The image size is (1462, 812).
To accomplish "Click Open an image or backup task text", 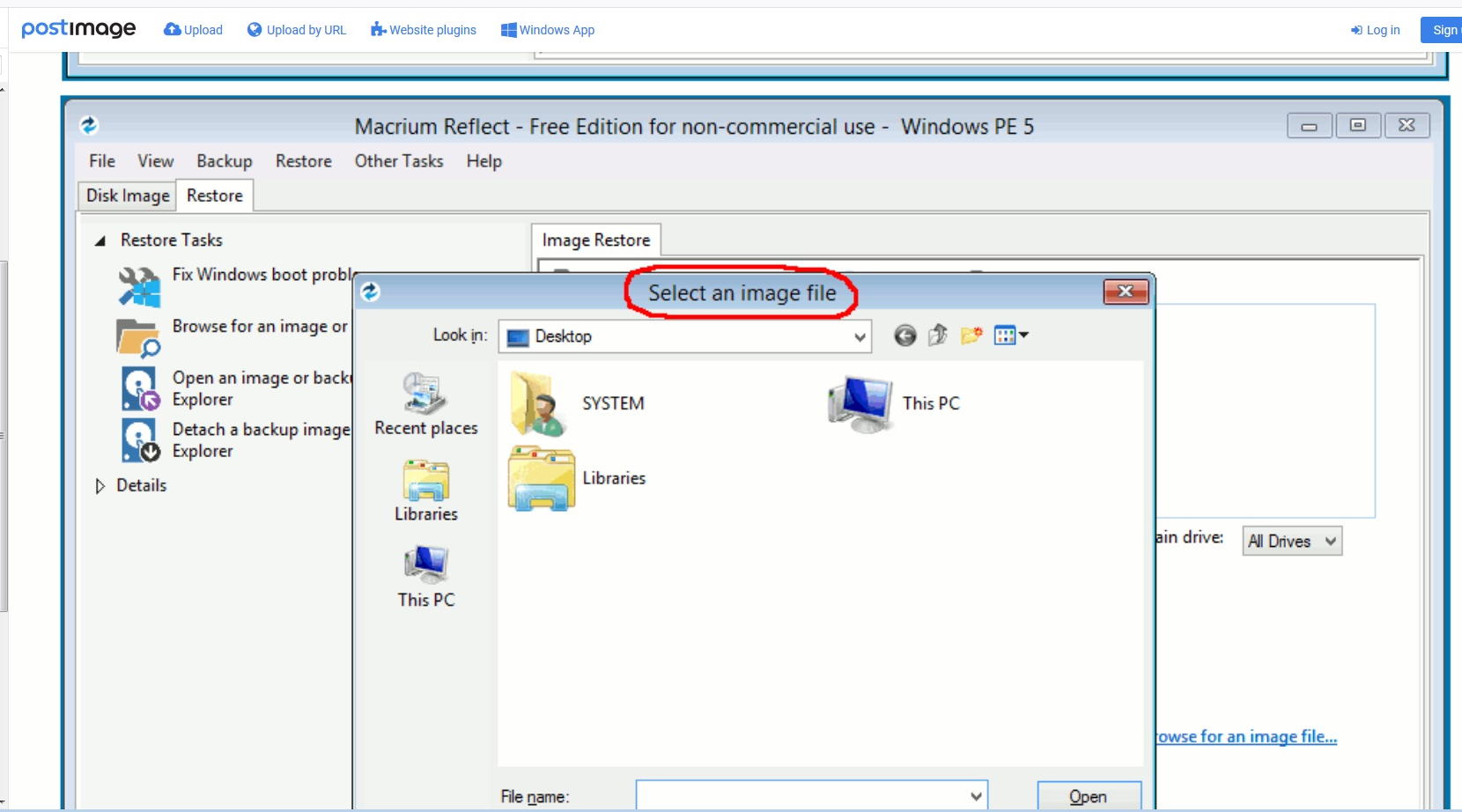I will tap(262, 388).
